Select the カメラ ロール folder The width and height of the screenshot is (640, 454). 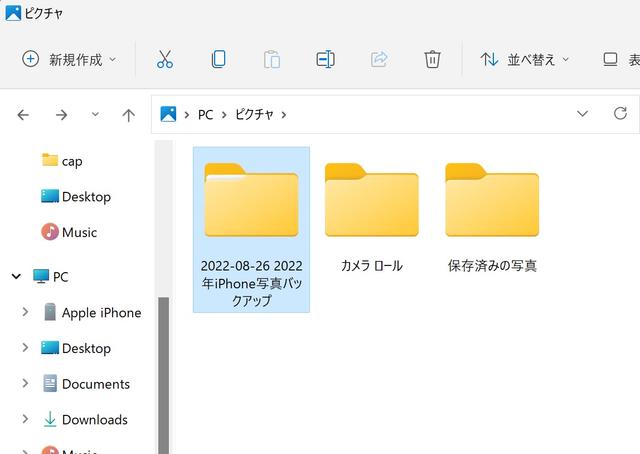point(371,218)
